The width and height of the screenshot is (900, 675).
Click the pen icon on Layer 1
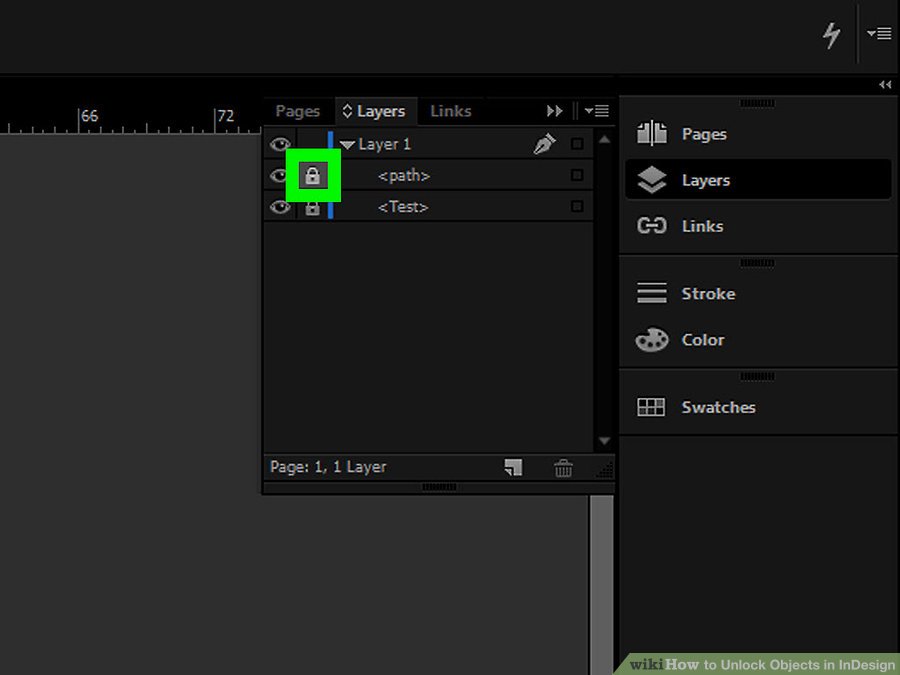click(x=544, y=144)
